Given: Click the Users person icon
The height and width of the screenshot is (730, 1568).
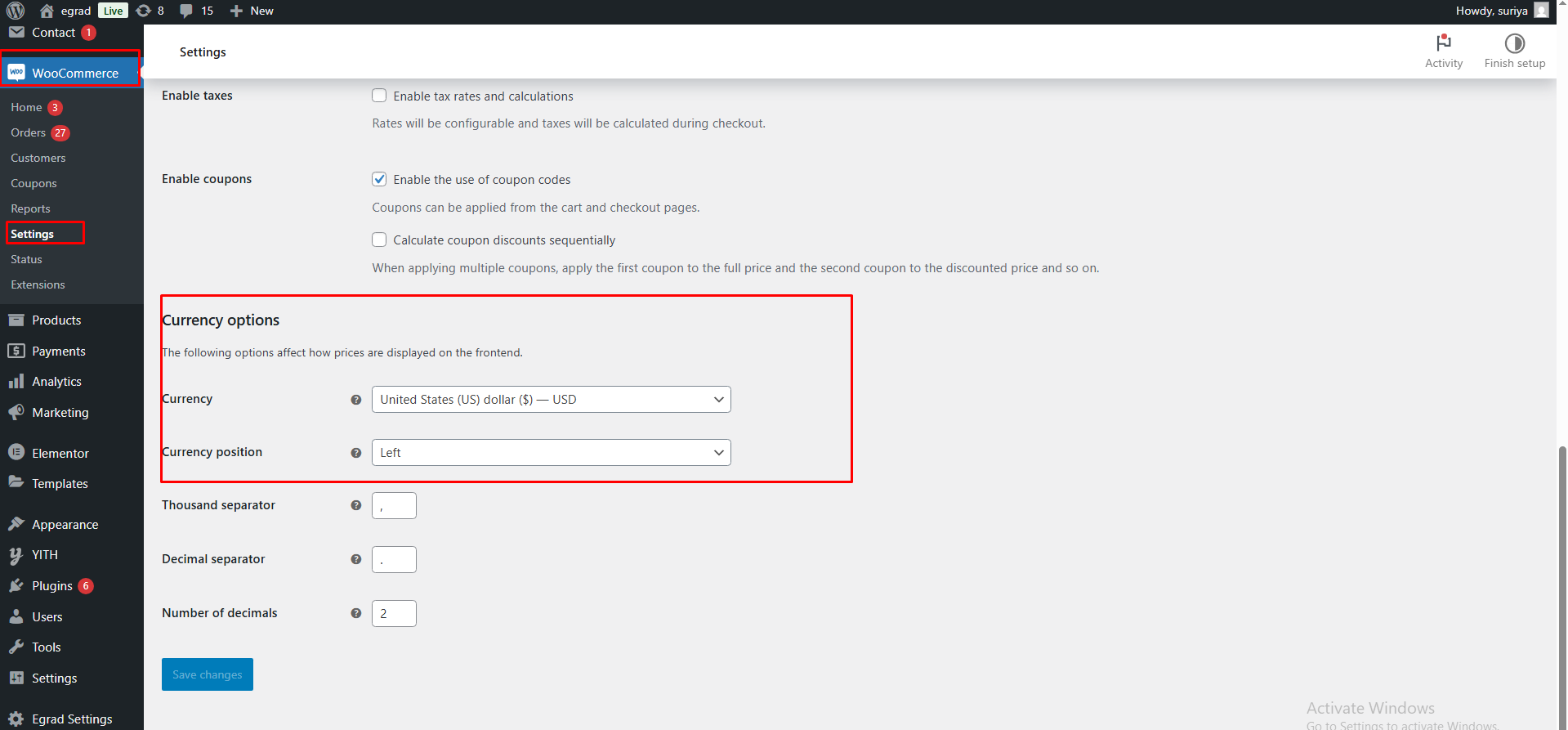Looking at the screenshot, I should tap(16, 616).
